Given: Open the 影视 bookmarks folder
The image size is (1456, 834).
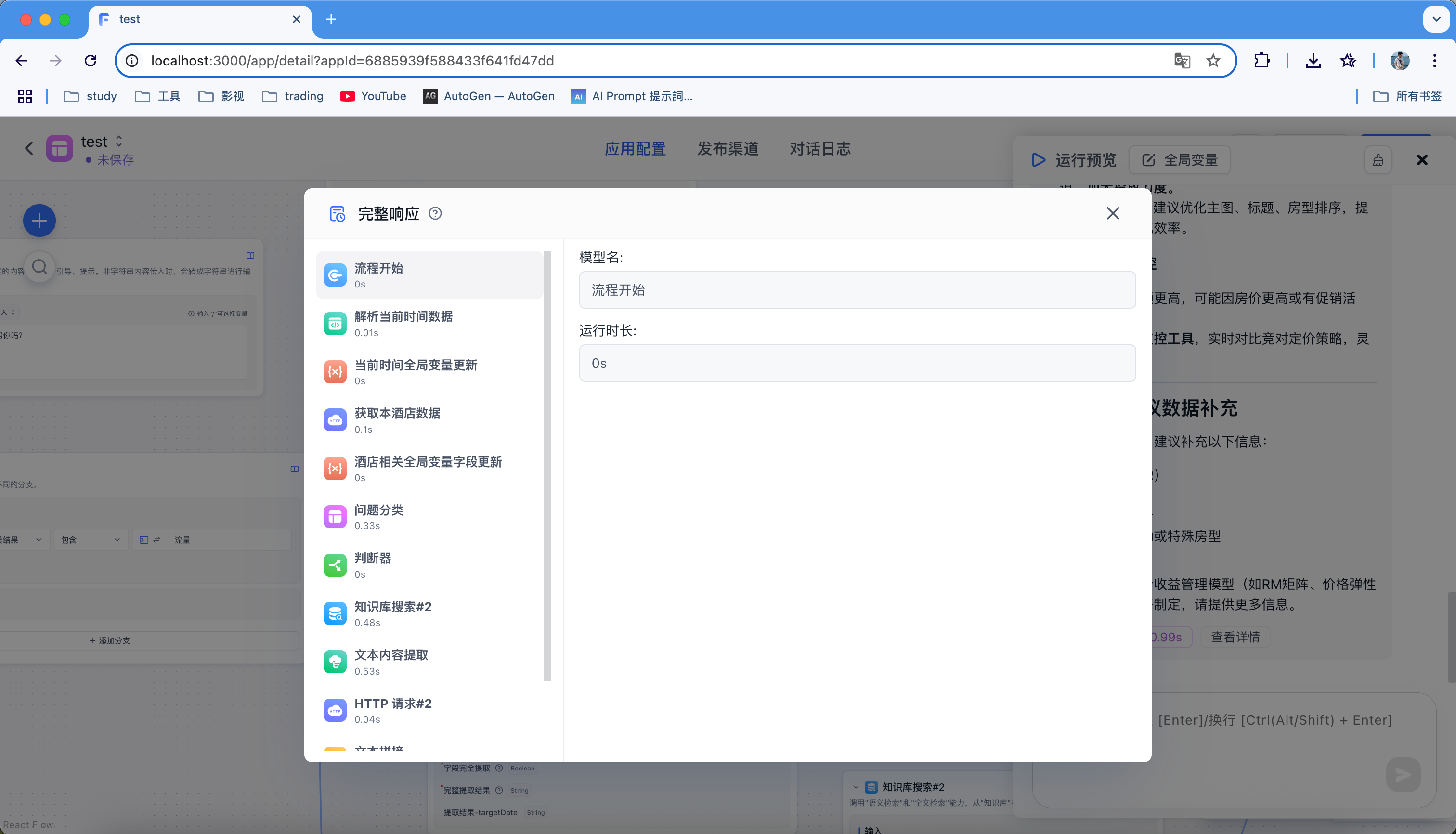Looking at the screenshot, I should [221, 96].
